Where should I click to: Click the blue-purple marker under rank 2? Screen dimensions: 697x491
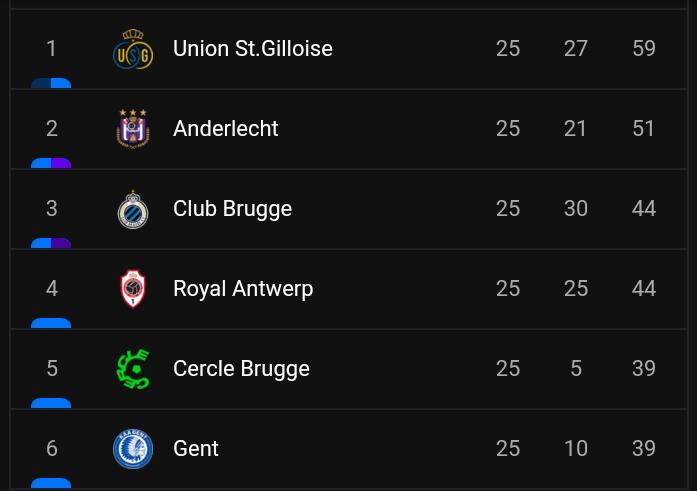(51, 163)
